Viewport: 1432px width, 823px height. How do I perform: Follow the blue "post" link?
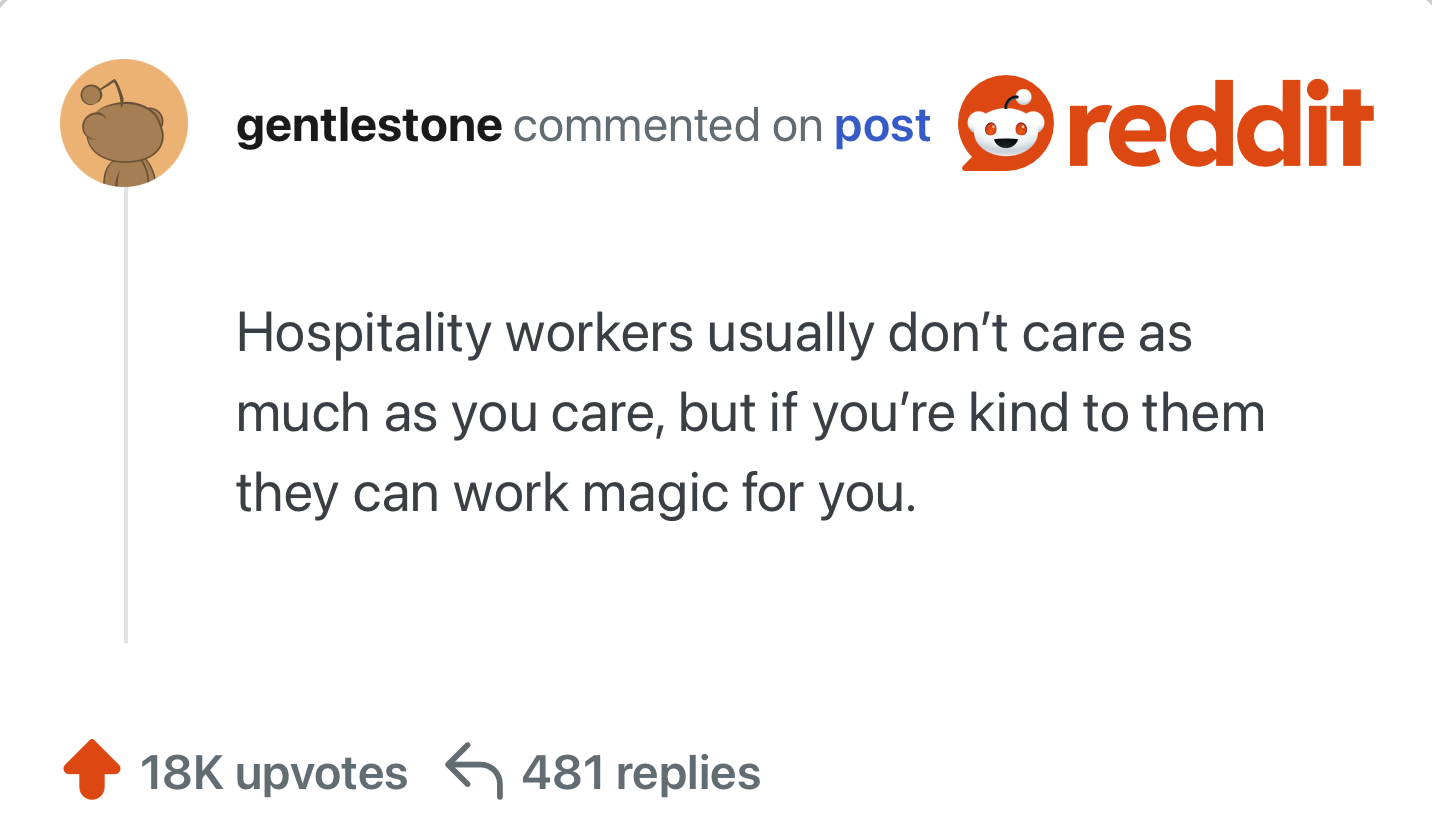coord(882,127)
